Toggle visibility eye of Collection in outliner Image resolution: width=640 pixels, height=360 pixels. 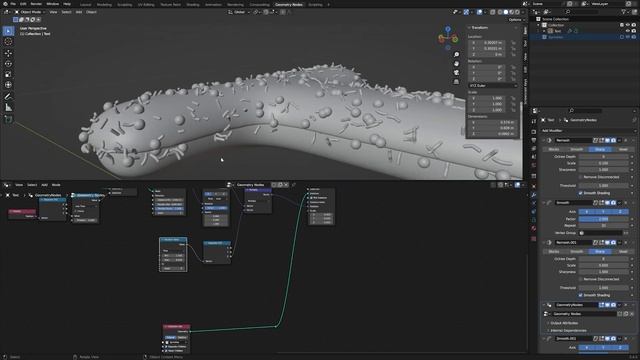[628, 25]
